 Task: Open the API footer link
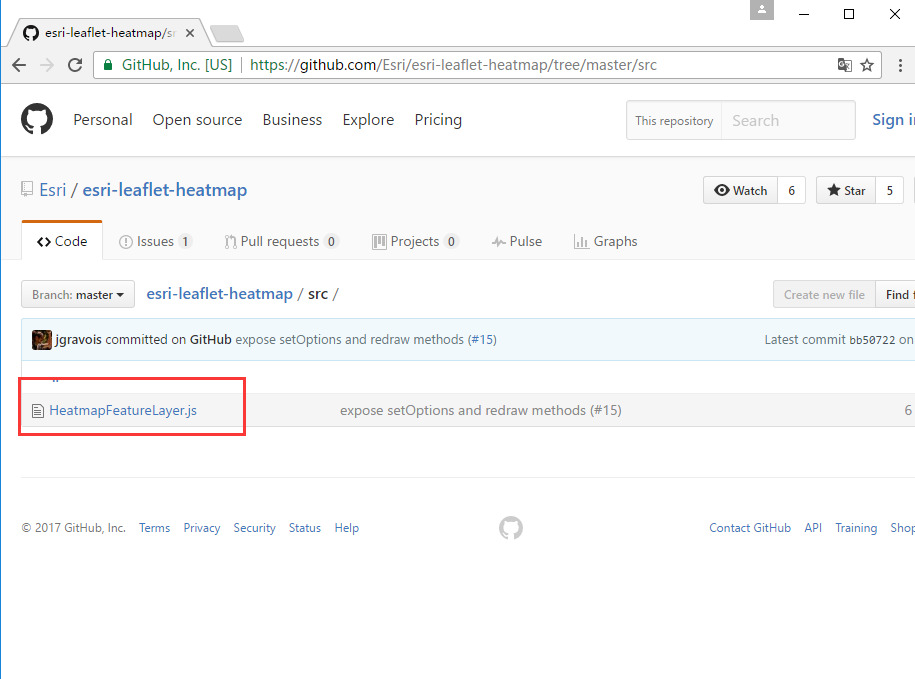[x=813, y=528]
